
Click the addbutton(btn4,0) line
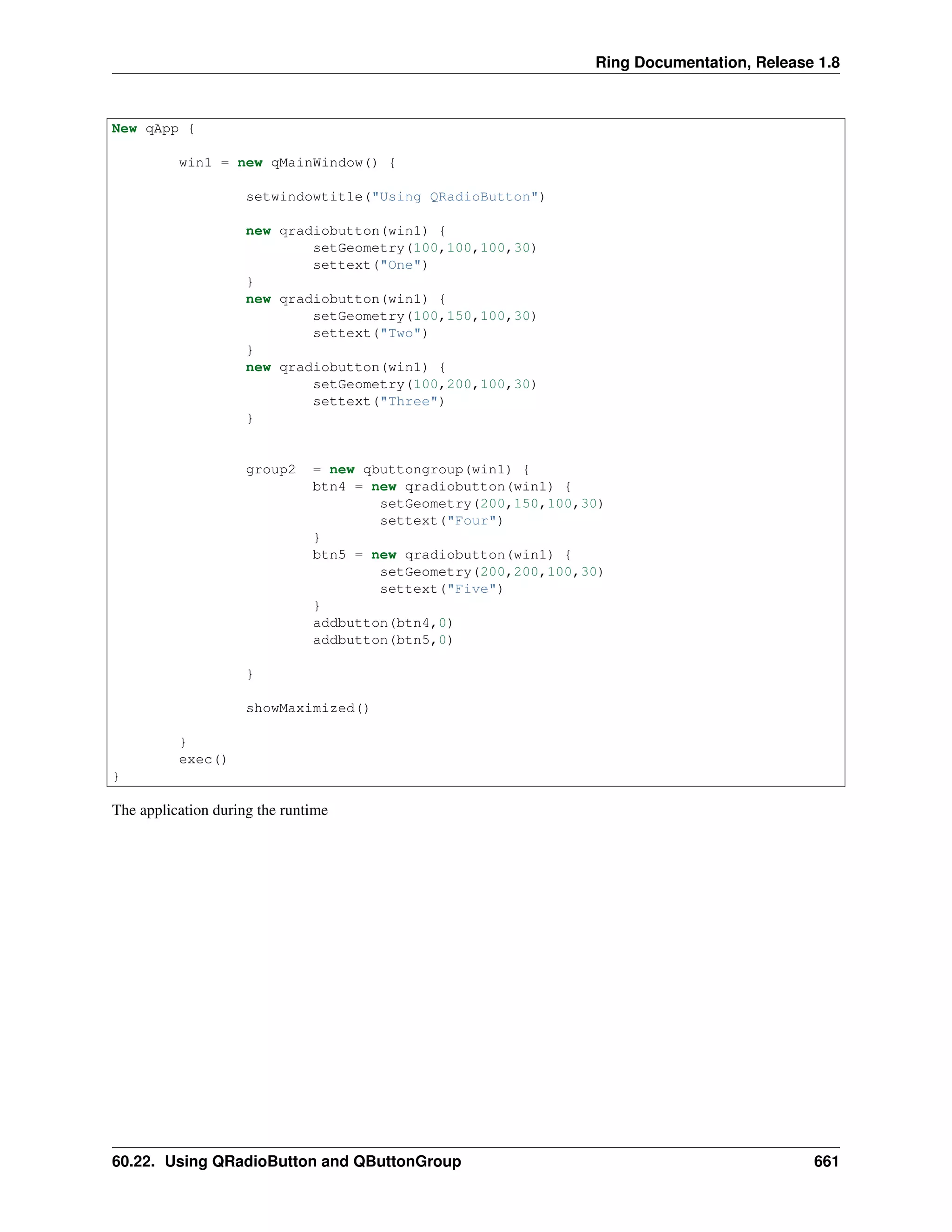coord(383,623)
